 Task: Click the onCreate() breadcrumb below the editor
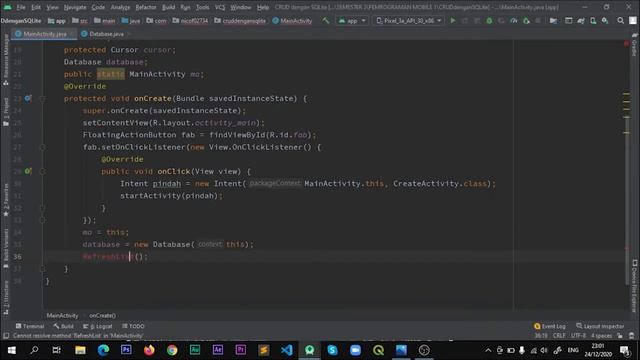coord(102,316)
